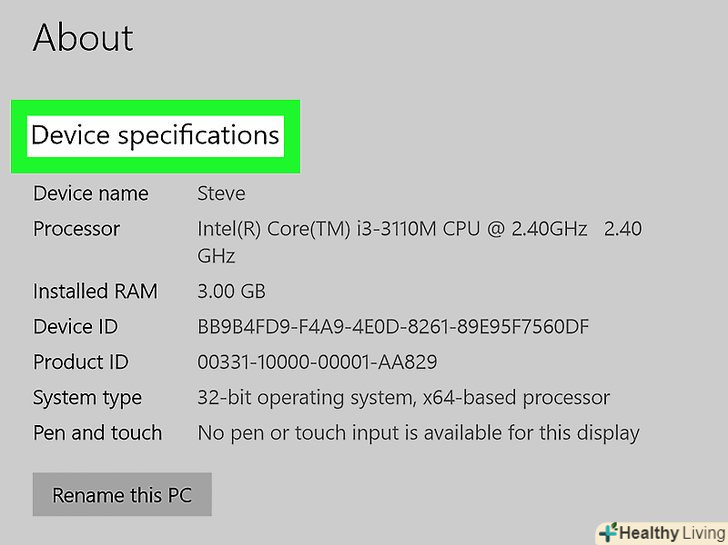This screenshot has height=545, width=728.
Task: Click the wrapped GHz text below processor
Action: pyautogui.click(x=216, y=256)
